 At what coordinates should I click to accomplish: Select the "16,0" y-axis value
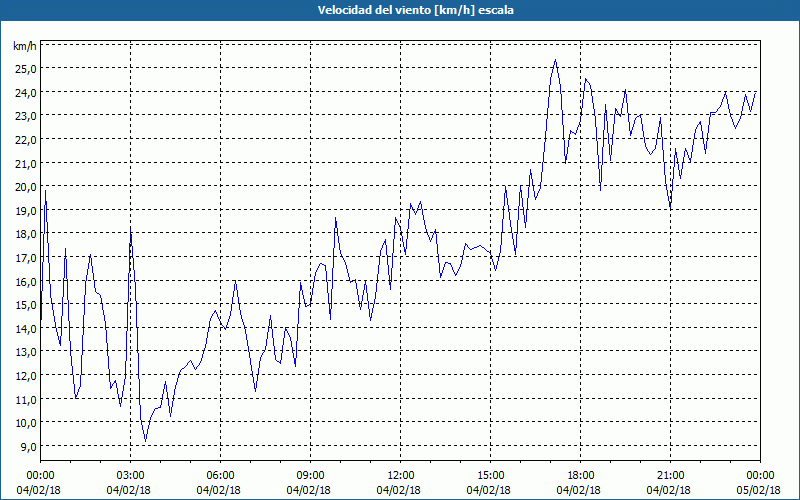[x=26, y=281]
